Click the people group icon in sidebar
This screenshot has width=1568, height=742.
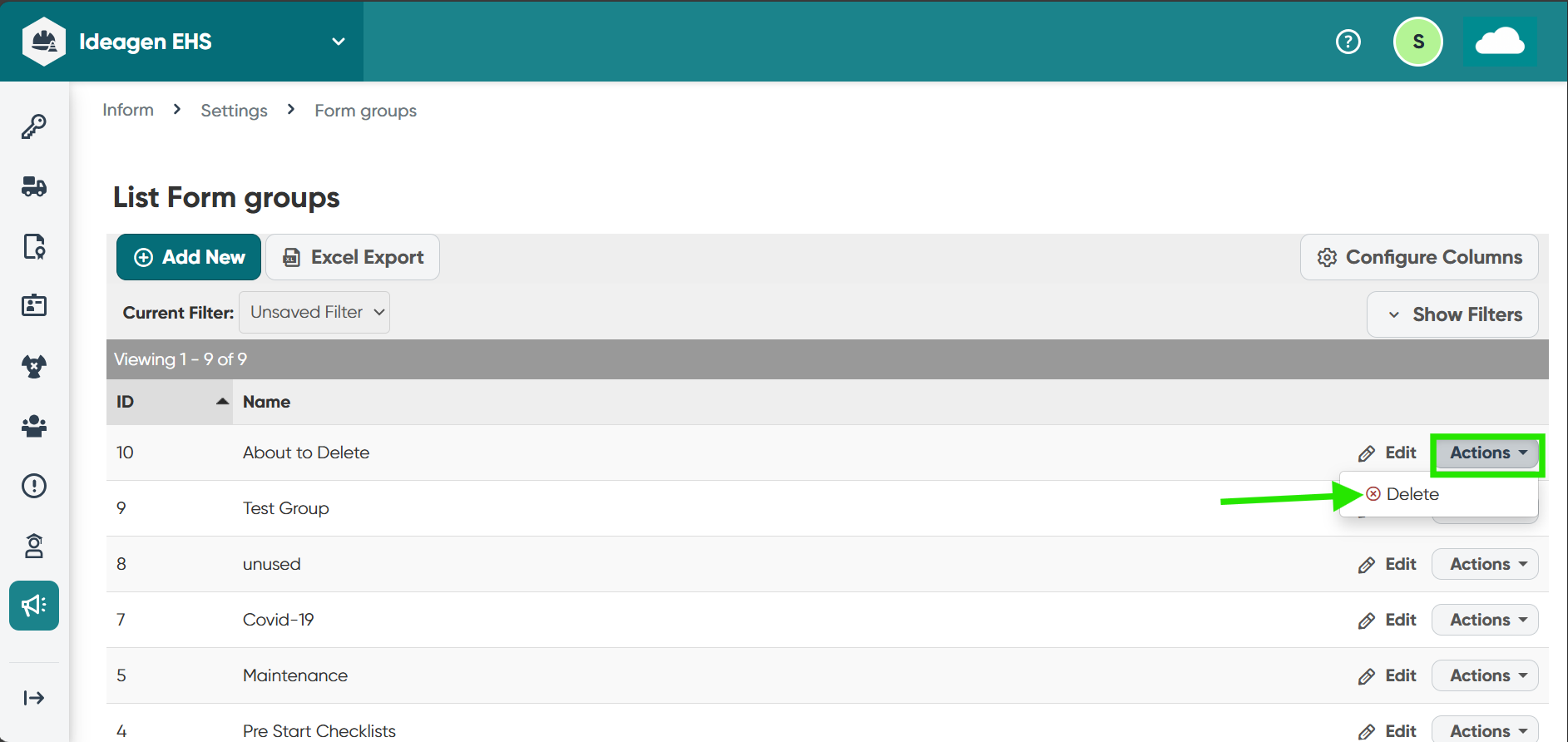(34, 426)
